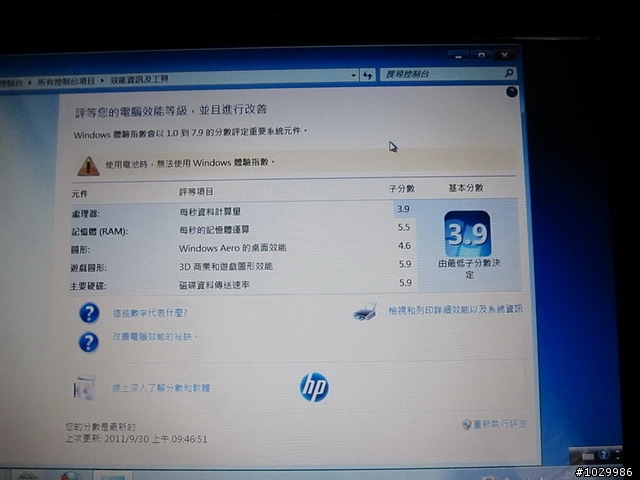Image resolution: width=640 pixels, height=480 pixels.
Task: Click the language bar help icon in the tray
Action: (604, 455)
